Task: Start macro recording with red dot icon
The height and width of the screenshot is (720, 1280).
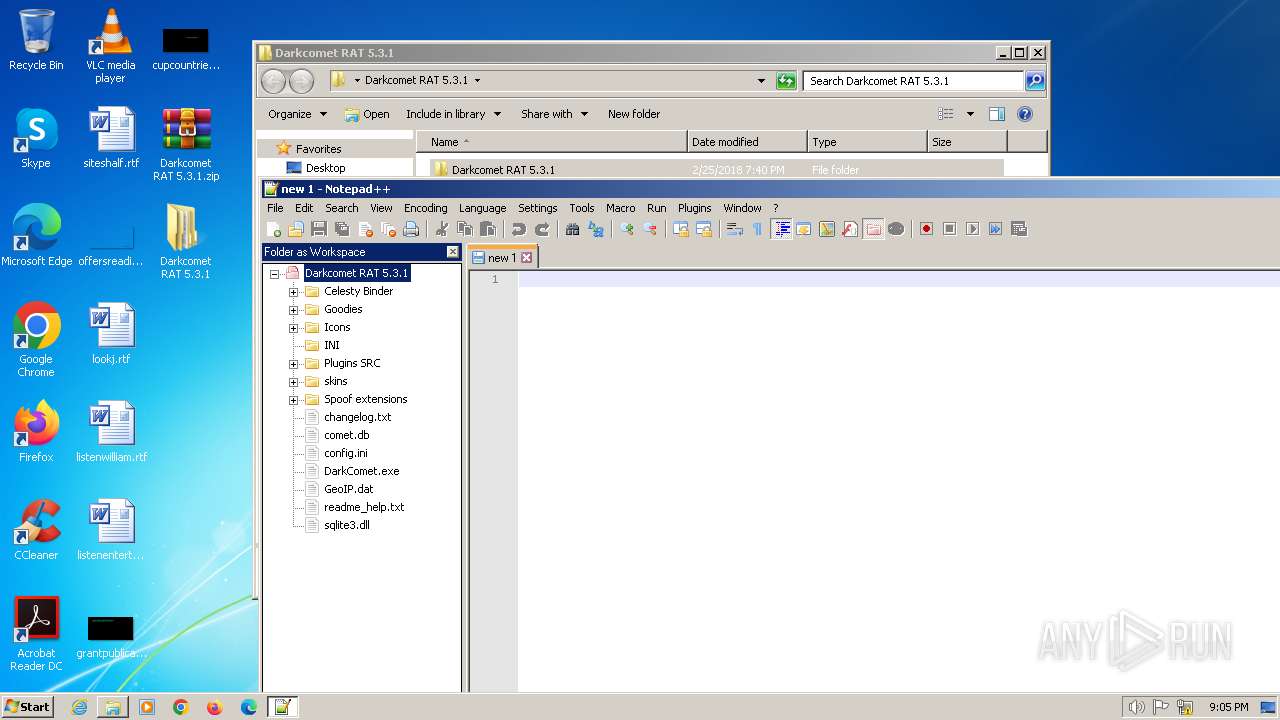Action: tap(926, 229)
